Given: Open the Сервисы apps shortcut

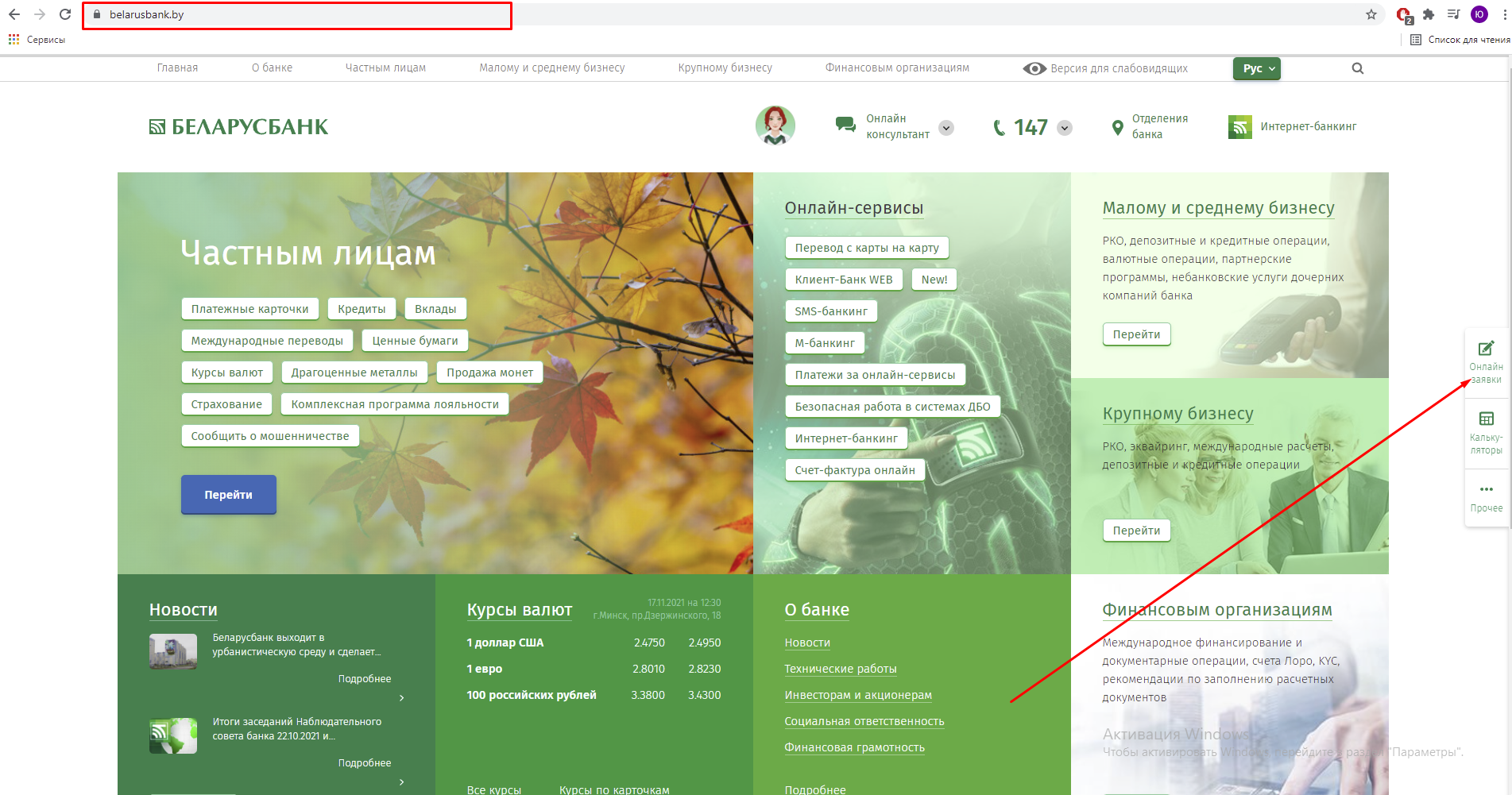Looking at the screenshot, I should pos(37,39).
